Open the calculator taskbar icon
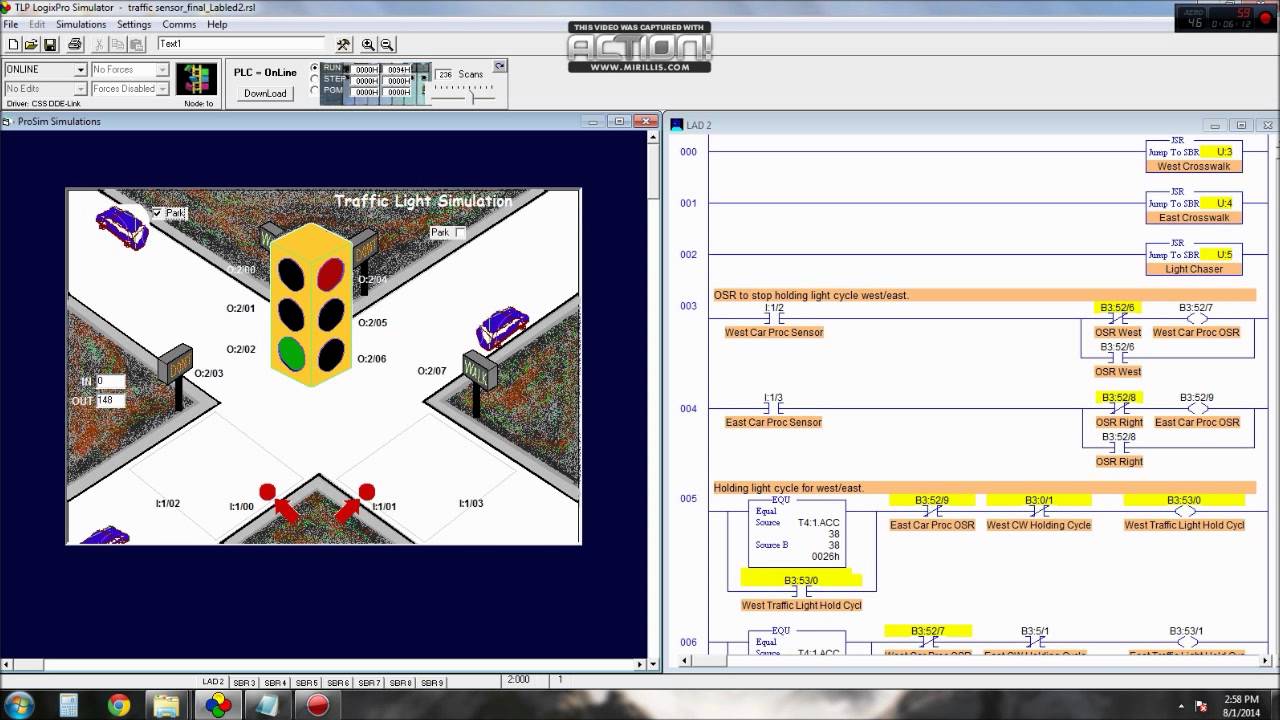The height and width of the screenshot is (720, 1280). tap(69, 705)
